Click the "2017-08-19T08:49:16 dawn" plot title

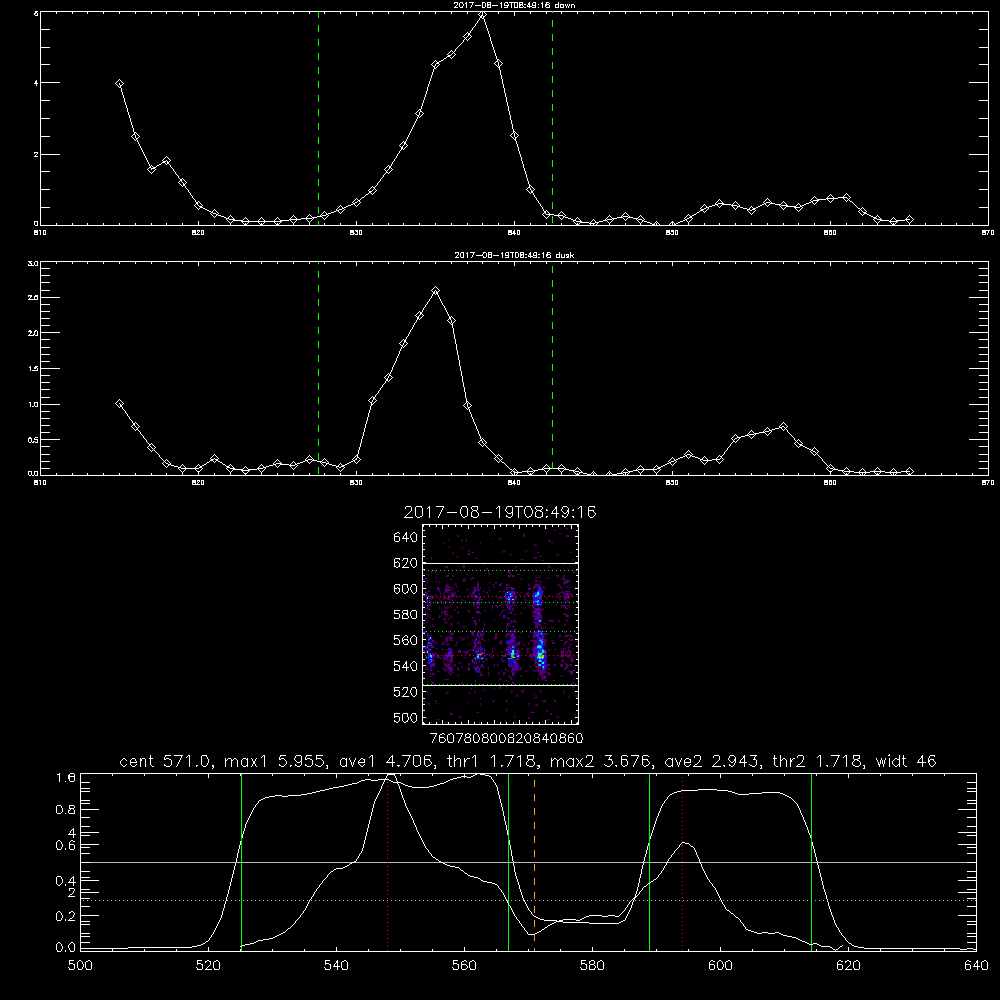[x=514, y=5]
